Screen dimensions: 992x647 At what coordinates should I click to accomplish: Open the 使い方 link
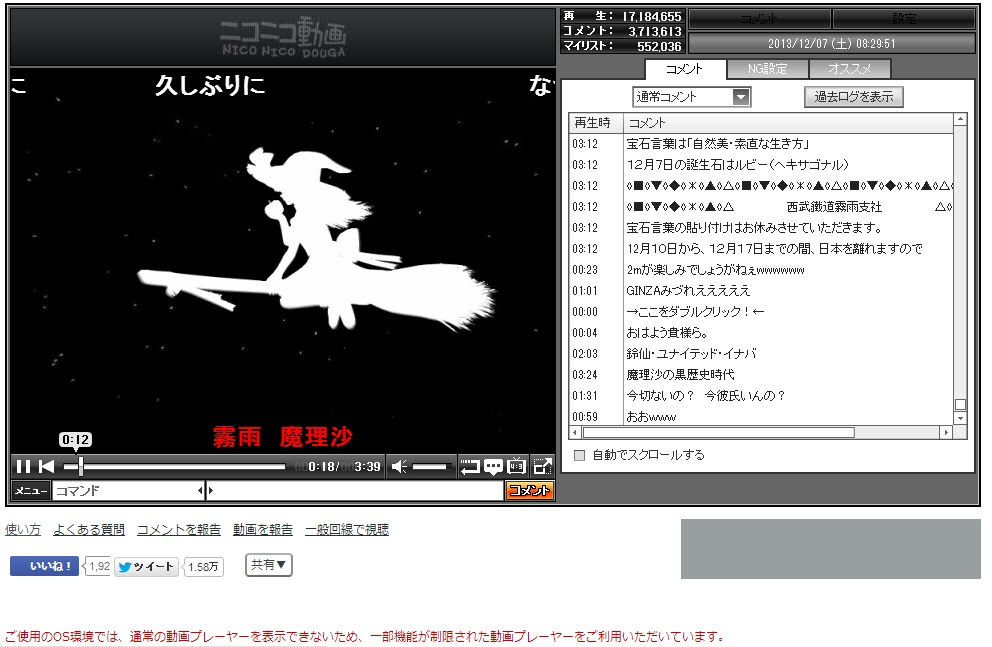23,529
